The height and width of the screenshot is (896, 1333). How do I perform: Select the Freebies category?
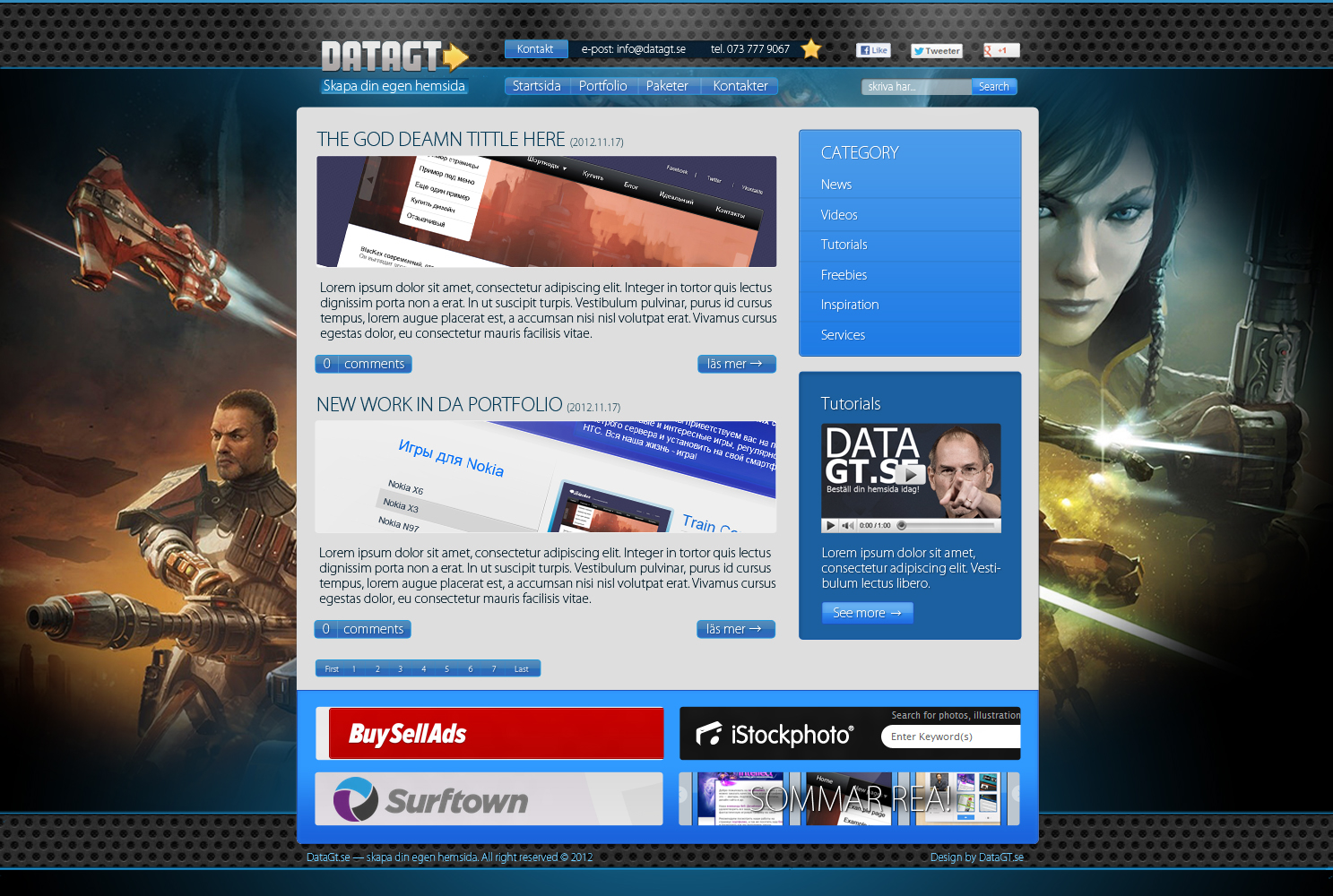pyautogui.click(x=844, y=275)
